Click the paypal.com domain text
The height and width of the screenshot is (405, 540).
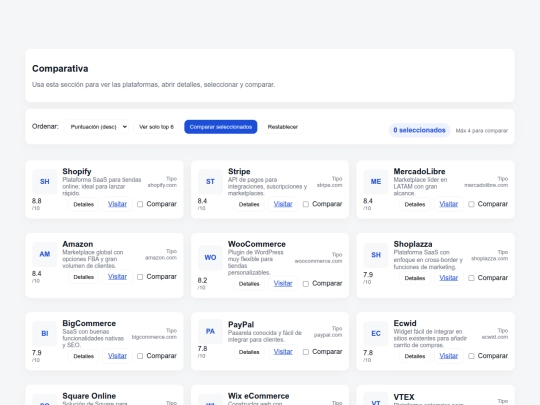328,335
